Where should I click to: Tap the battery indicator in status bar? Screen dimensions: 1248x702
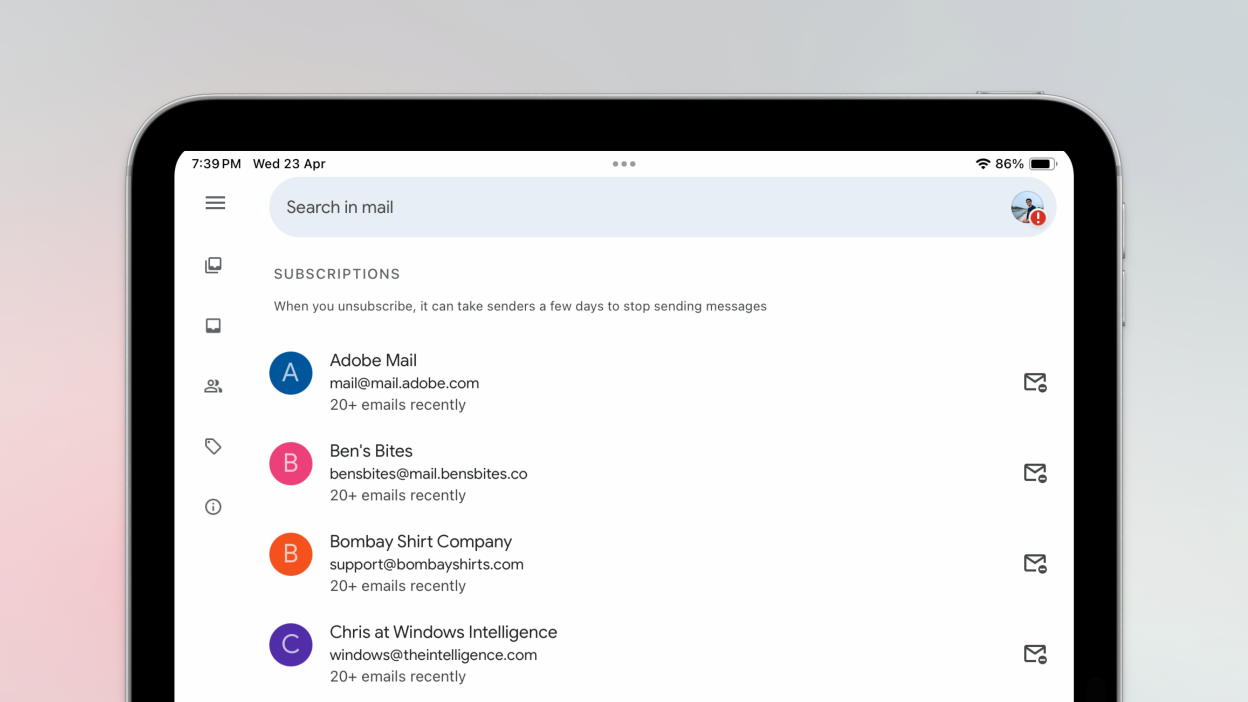[x=1043, y=164]
